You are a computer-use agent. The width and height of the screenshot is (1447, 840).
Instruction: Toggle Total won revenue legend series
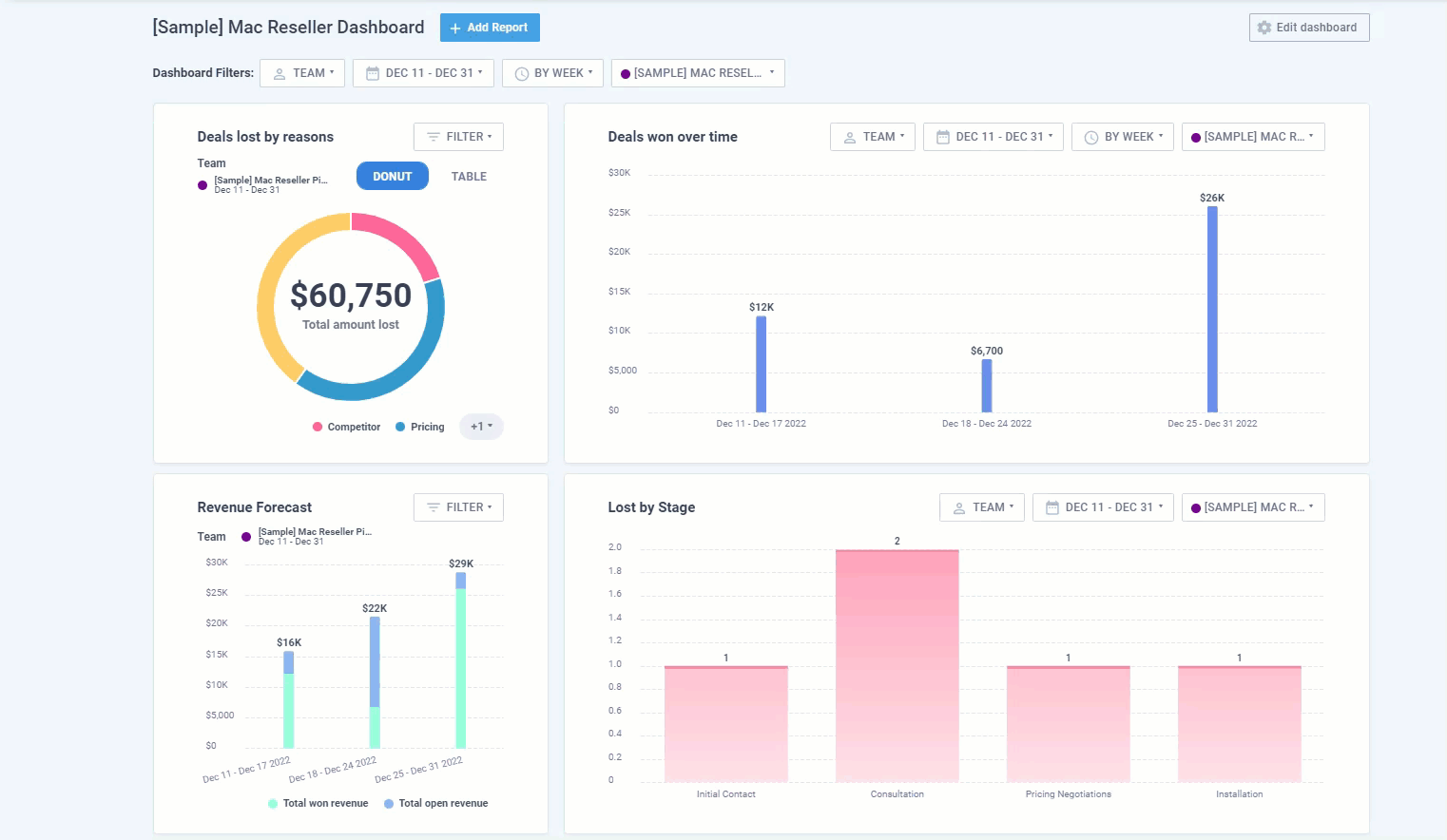pos(318,804)
